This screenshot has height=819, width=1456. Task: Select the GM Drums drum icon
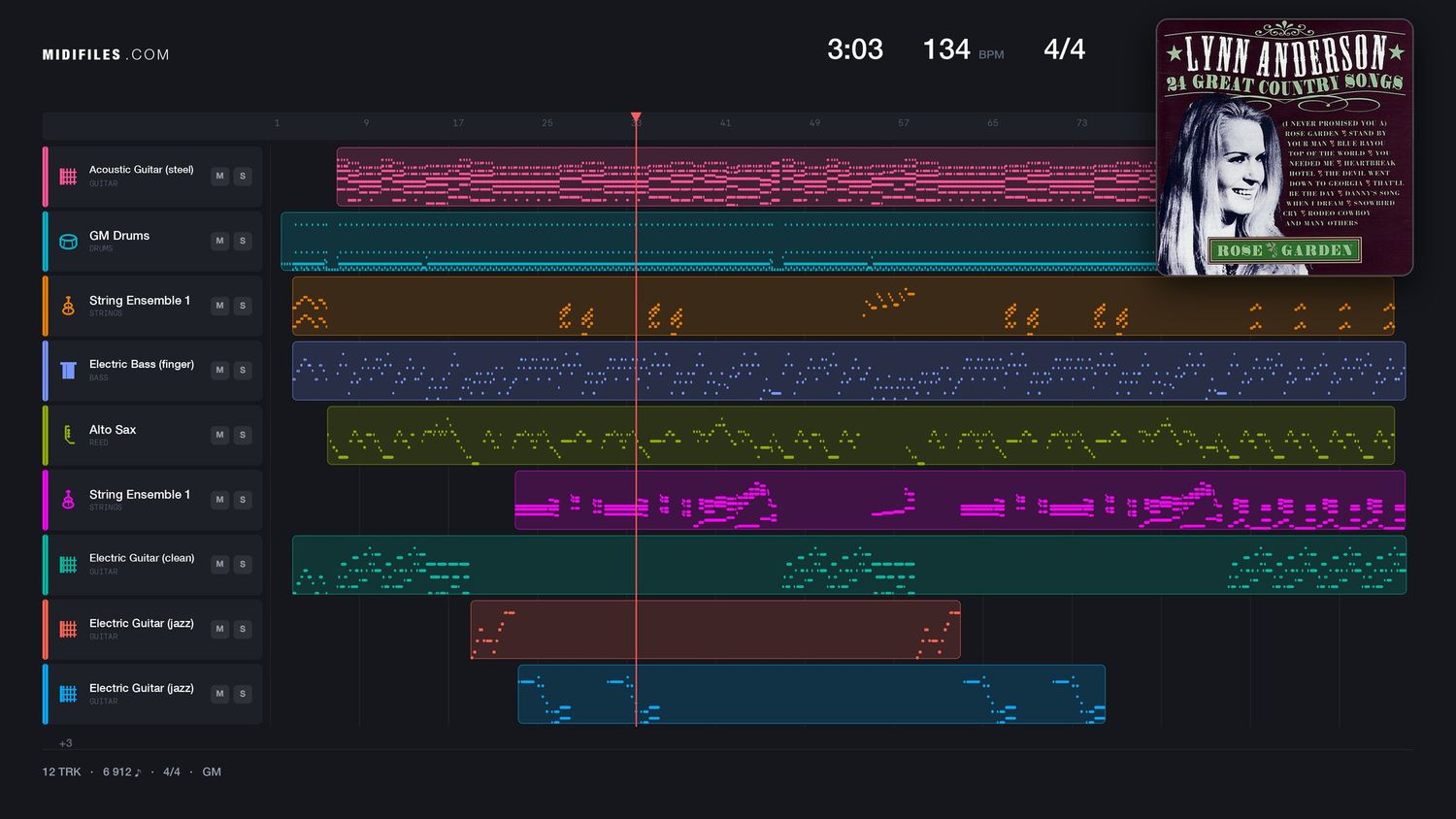[x=68, y=242]
